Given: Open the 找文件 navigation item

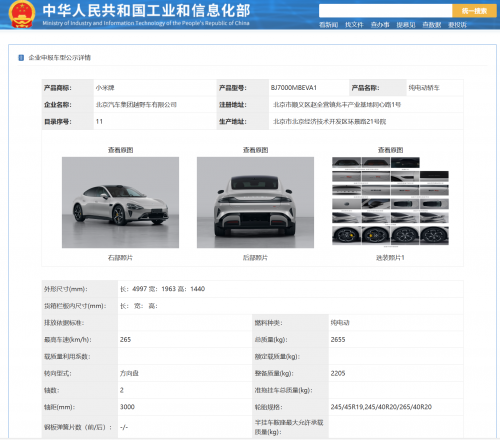Looking at the screenshot, I should click(x=354, y=25).
